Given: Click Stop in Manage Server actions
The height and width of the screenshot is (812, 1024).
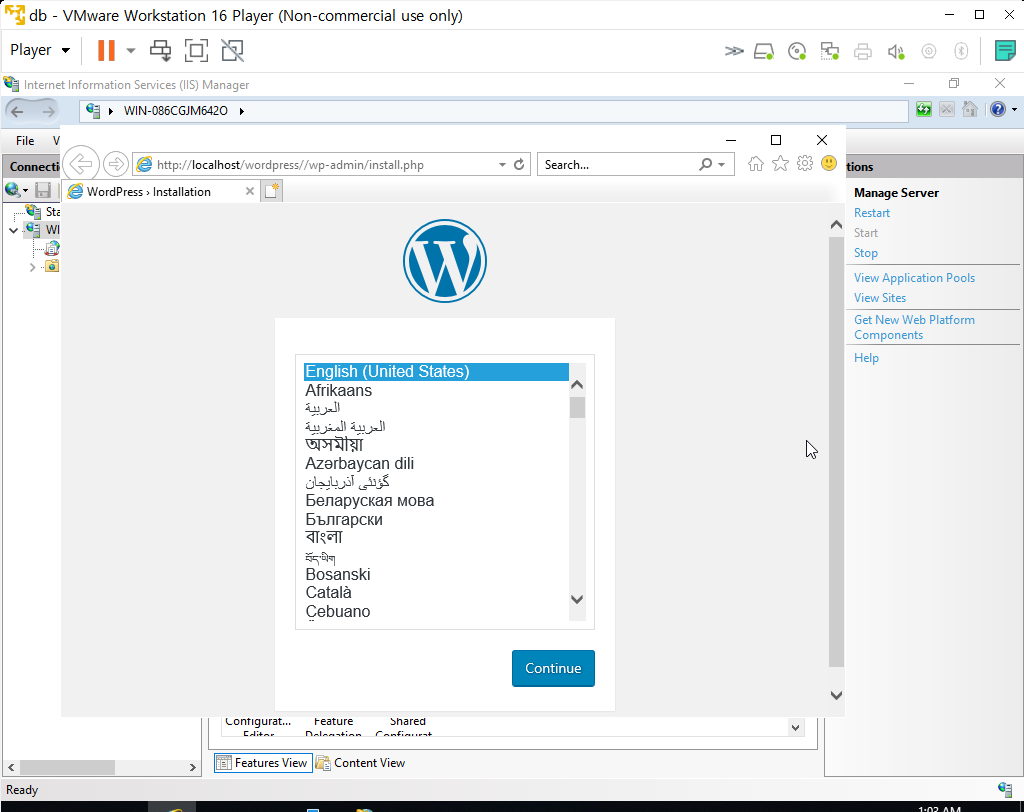Looking at the screenshot, I should (866, 253).
